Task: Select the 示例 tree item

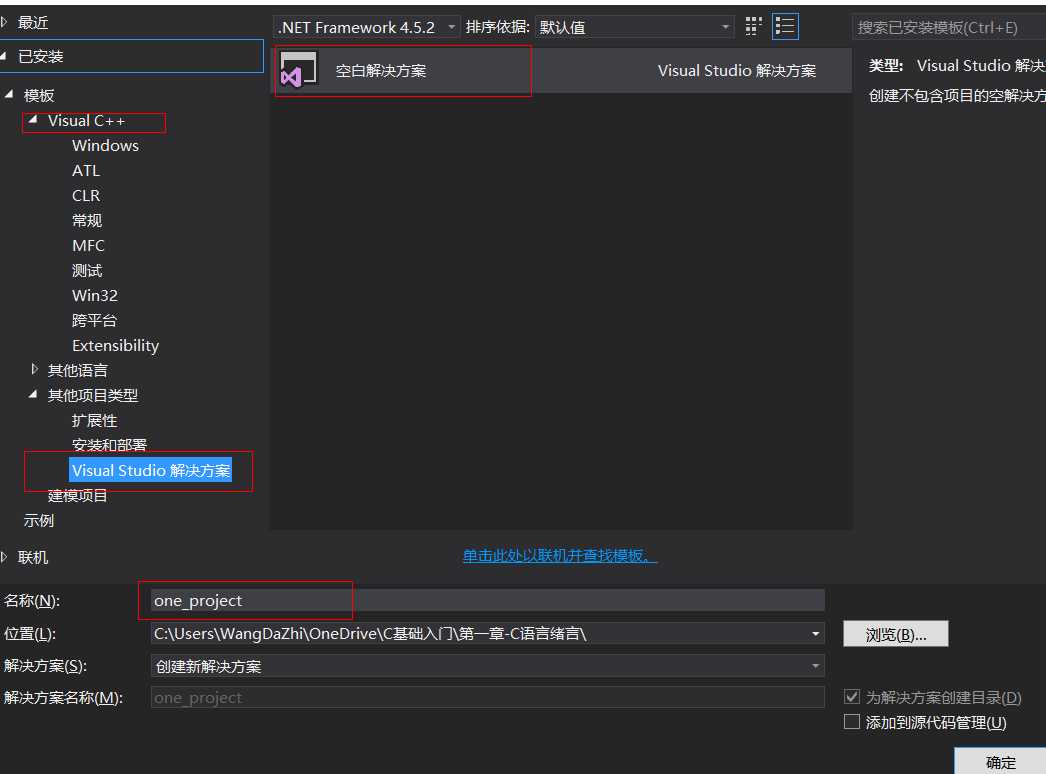Action: coord(39,520)
